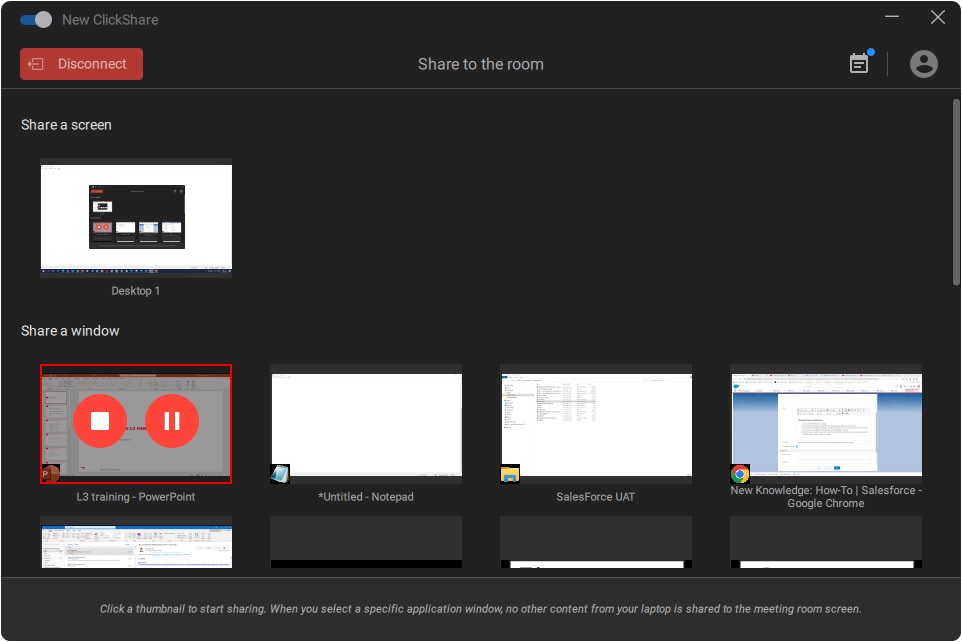The width and height of the screenshot is (962, 642).
Task: Stop sharing the PowerPoint window
Action: pos(100,421)
